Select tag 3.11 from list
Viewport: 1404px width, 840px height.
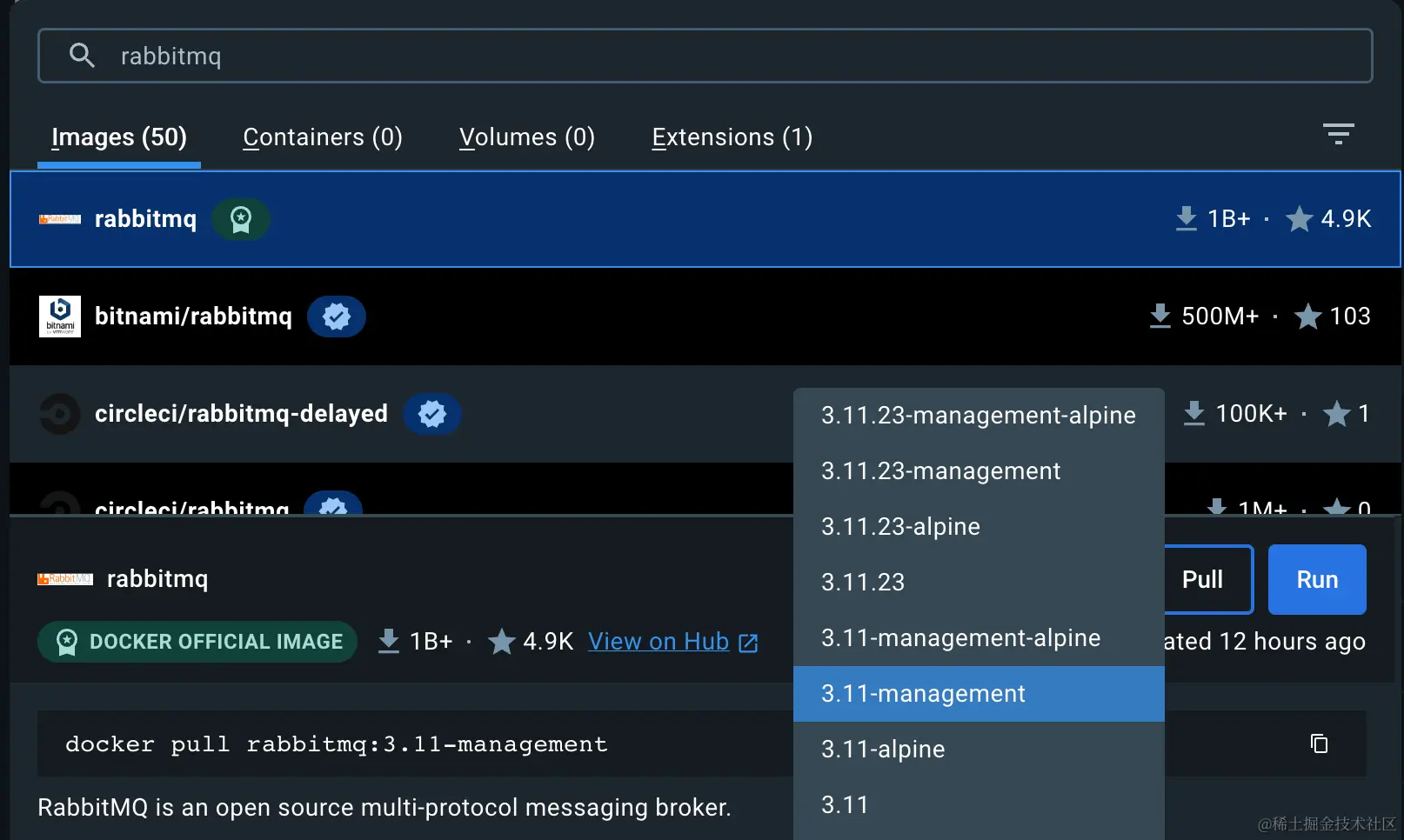pyautogui.click(x=979, y=805)
